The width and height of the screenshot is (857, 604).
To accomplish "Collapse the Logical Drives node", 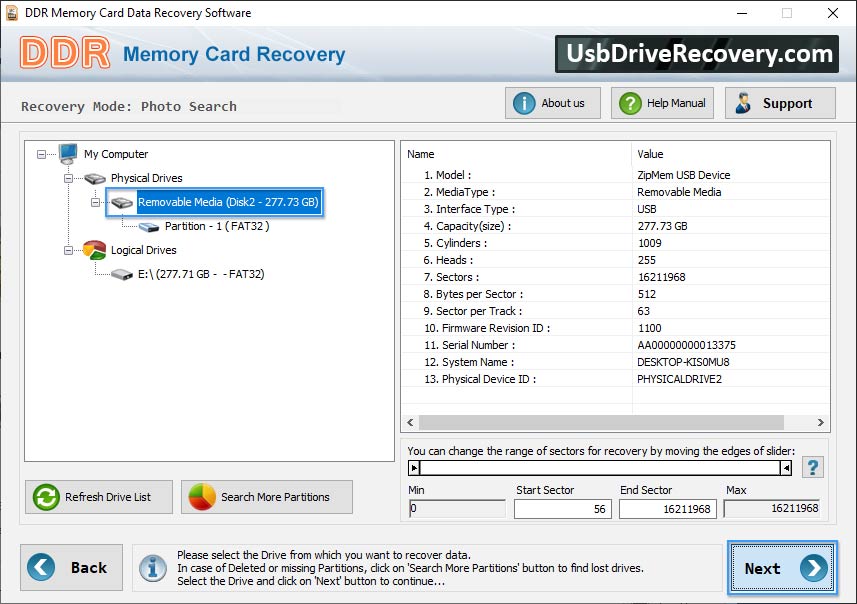I will tap(68, 250).
